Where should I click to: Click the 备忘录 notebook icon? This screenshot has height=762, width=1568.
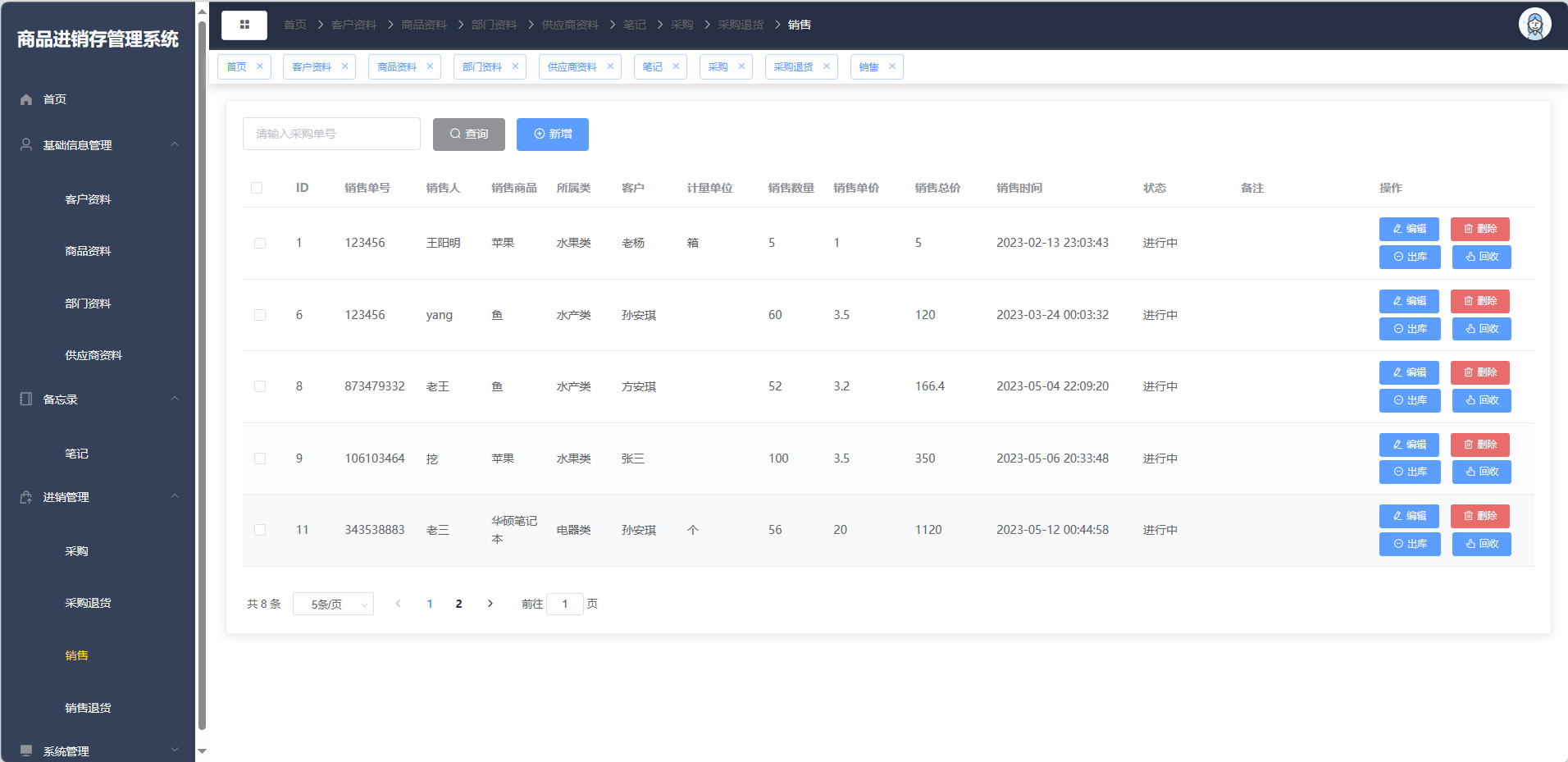26,399
